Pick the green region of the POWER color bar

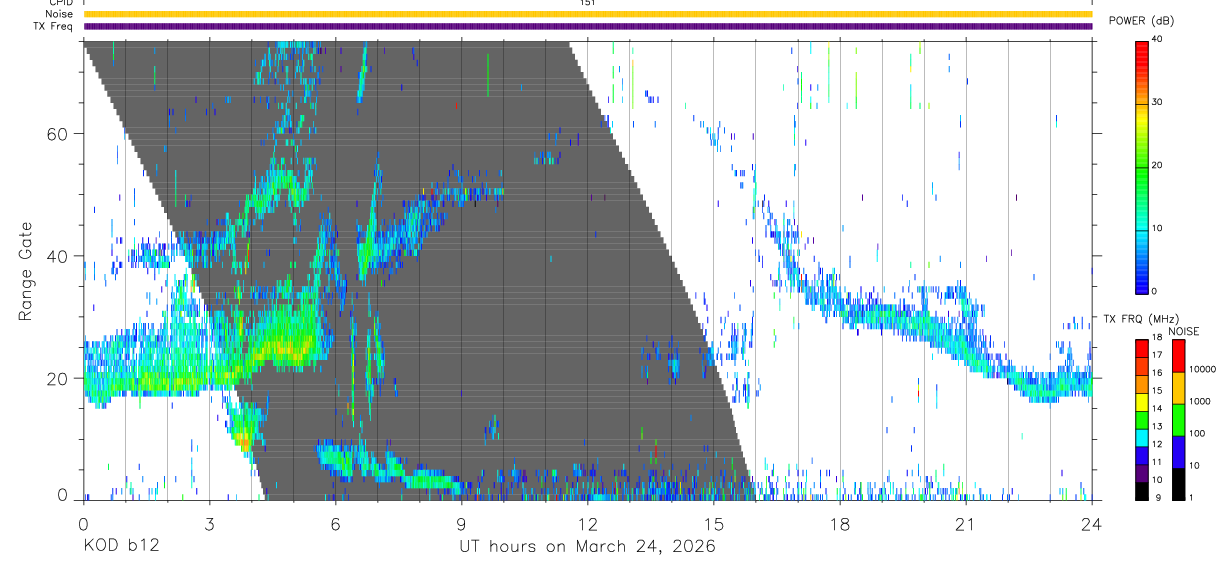1142,170
